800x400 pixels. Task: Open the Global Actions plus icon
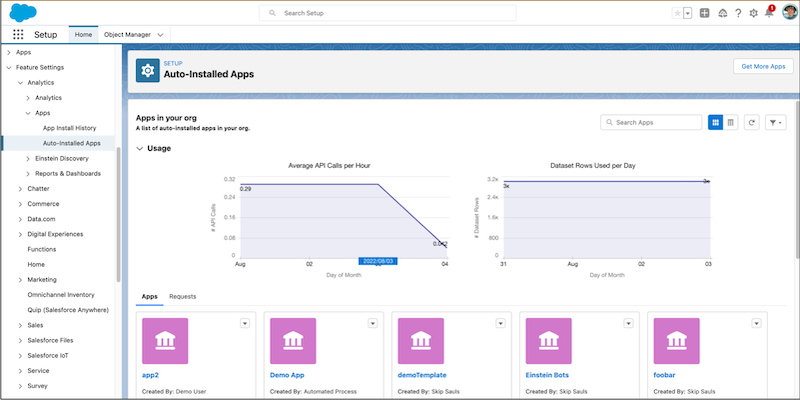click(x=705, y=13)
